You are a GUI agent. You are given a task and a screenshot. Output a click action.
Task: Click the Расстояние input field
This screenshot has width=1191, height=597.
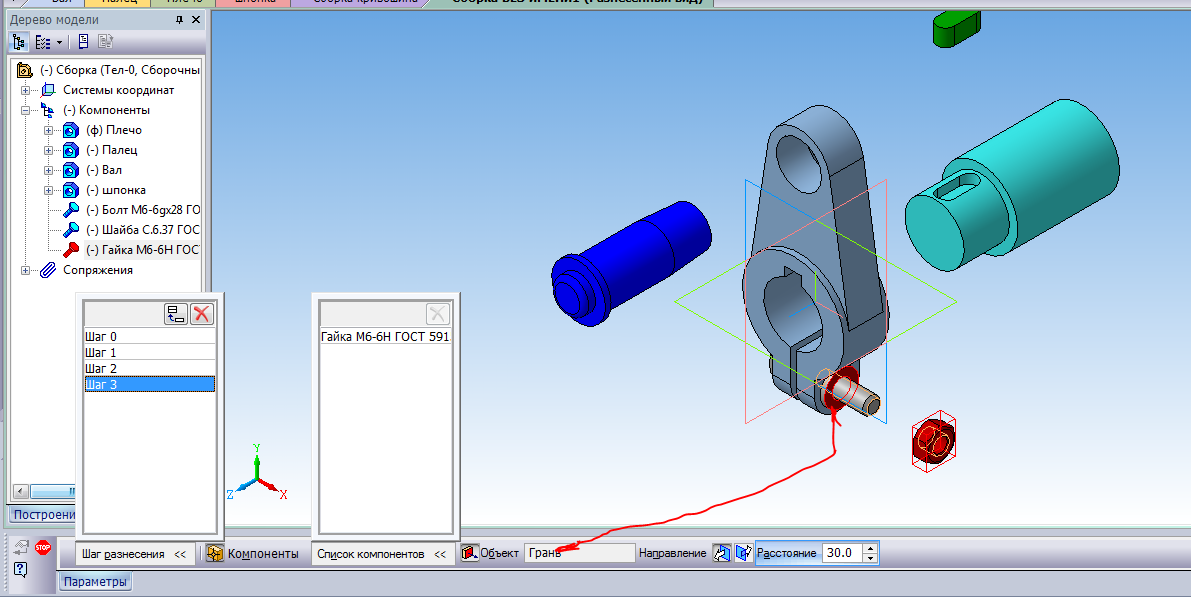842,553
